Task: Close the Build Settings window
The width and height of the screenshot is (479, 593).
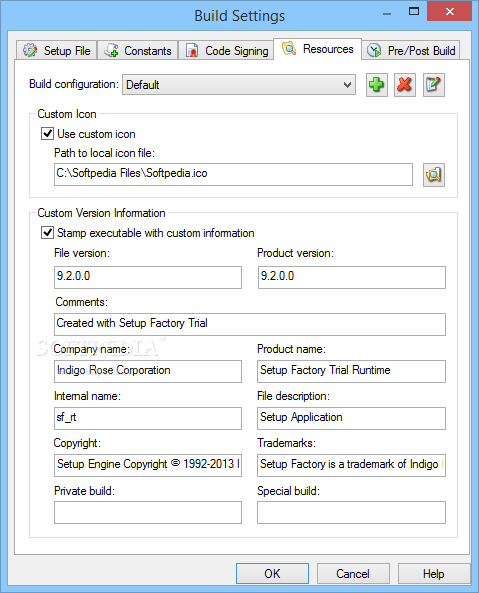Action: 450,11
